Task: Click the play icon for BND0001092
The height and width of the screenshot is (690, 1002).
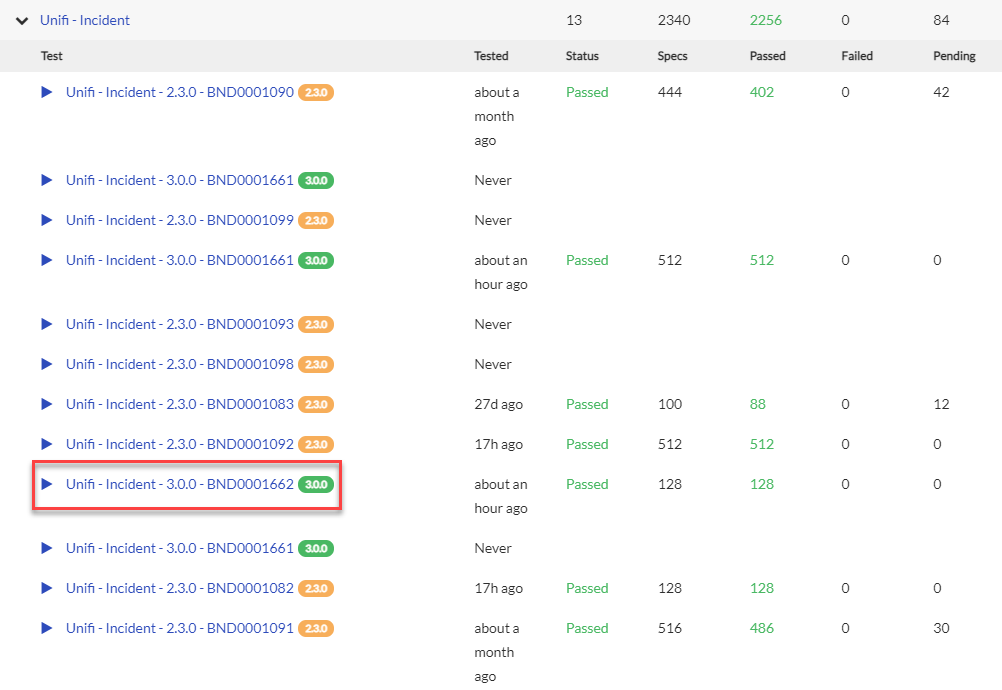Action: [46, 444]
